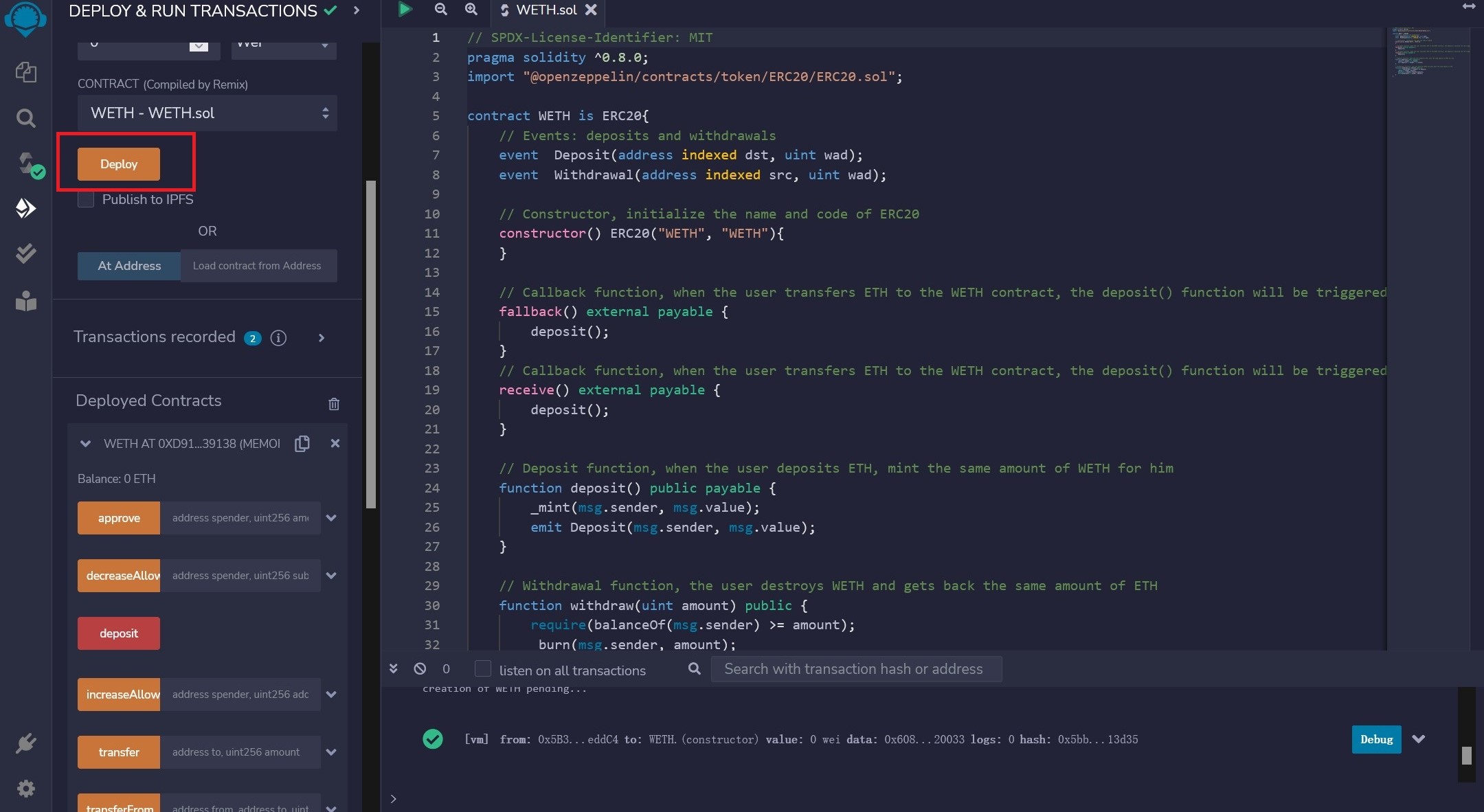Click Debug on the transaction log
This screenshot has height=812, width=1484.
1376,740
